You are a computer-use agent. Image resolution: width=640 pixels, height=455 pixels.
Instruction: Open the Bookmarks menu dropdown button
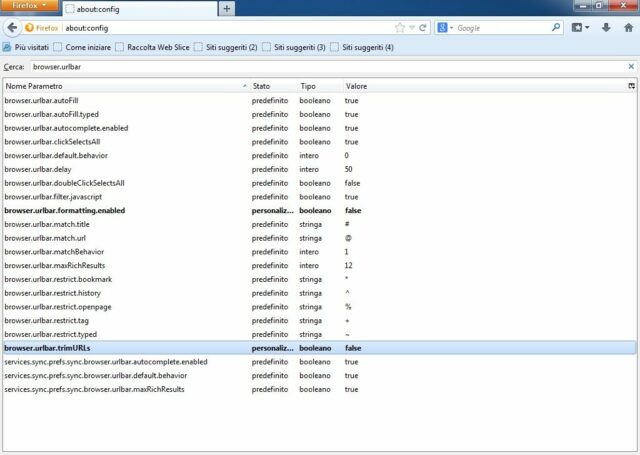coord(581,28)
